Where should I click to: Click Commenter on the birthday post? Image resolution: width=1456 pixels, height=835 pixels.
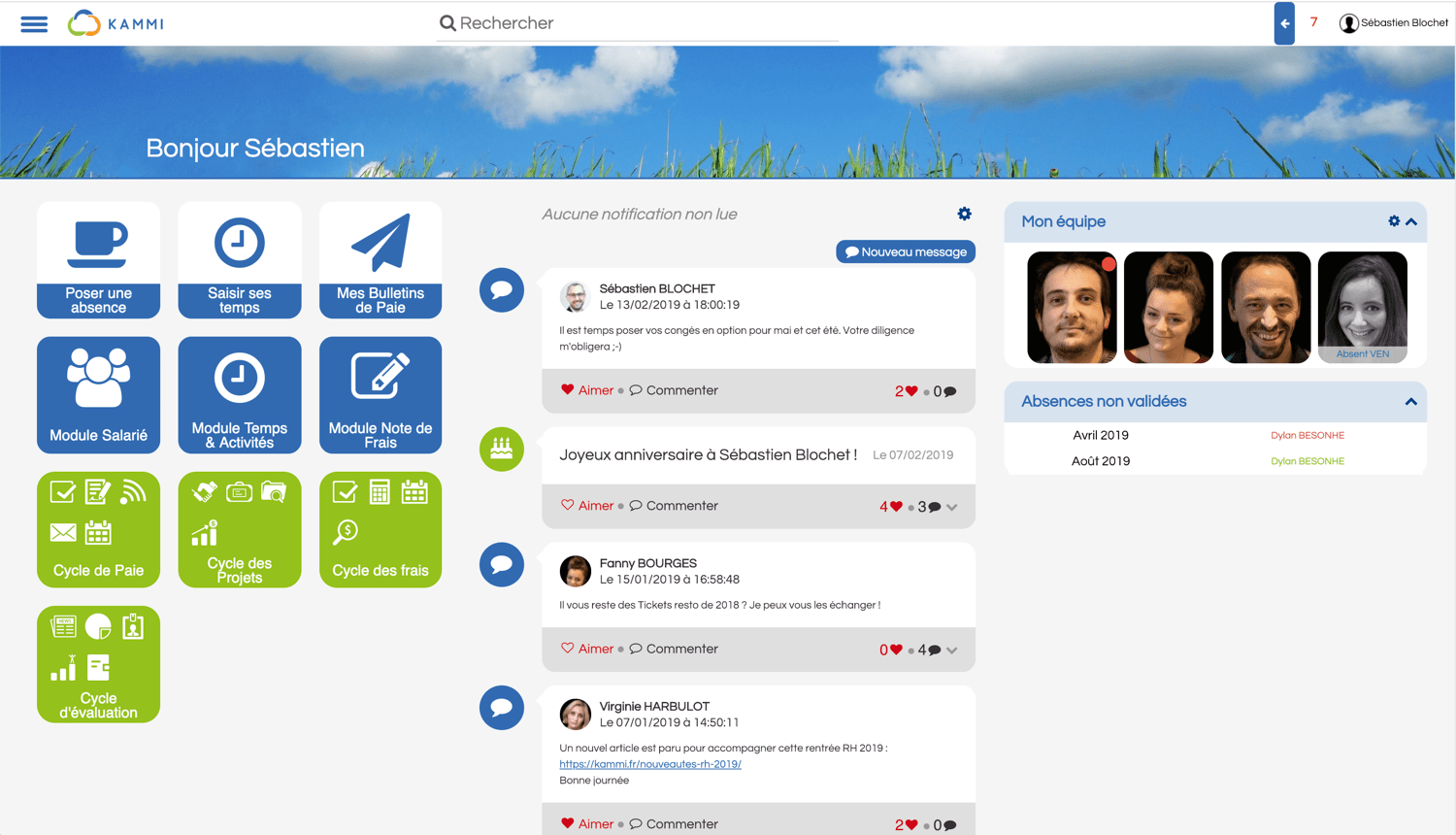[674, 506]
